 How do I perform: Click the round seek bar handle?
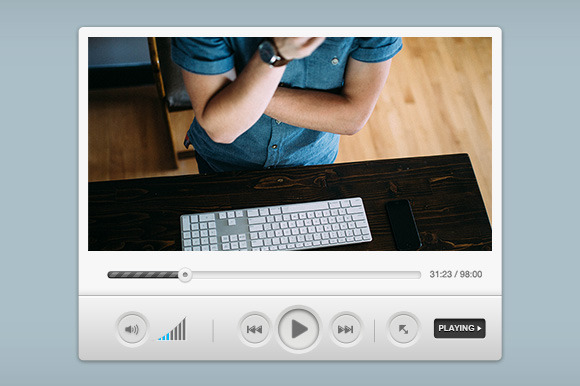coord(185,275)
